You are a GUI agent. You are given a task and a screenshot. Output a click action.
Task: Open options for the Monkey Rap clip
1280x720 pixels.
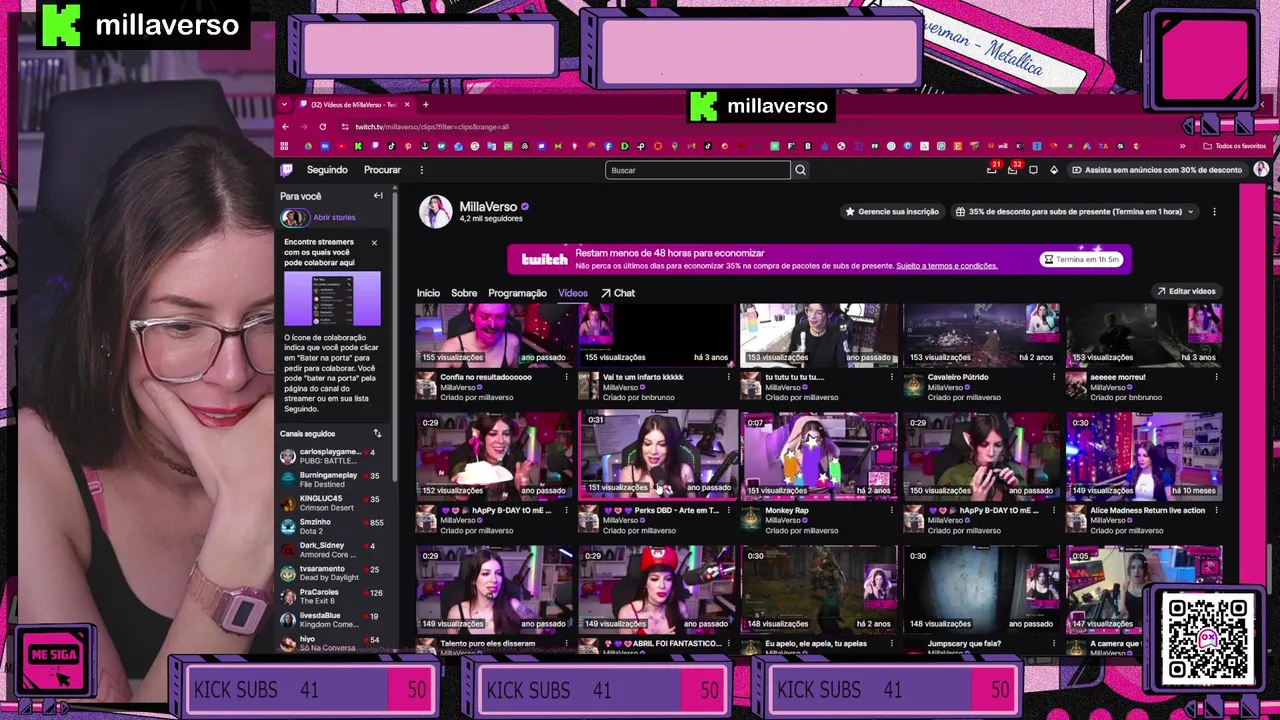(x=891, y=510)
